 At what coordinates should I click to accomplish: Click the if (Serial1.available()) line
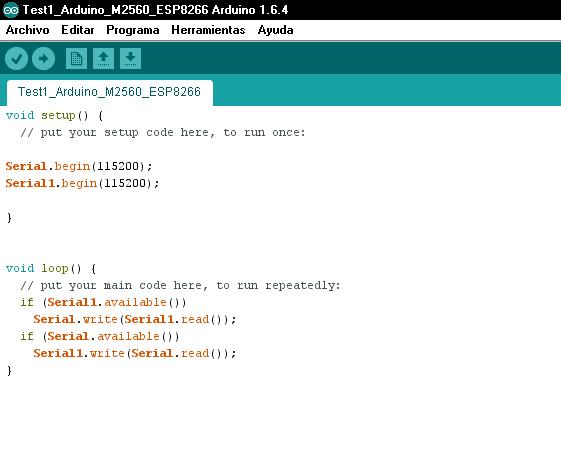[103, 302]
